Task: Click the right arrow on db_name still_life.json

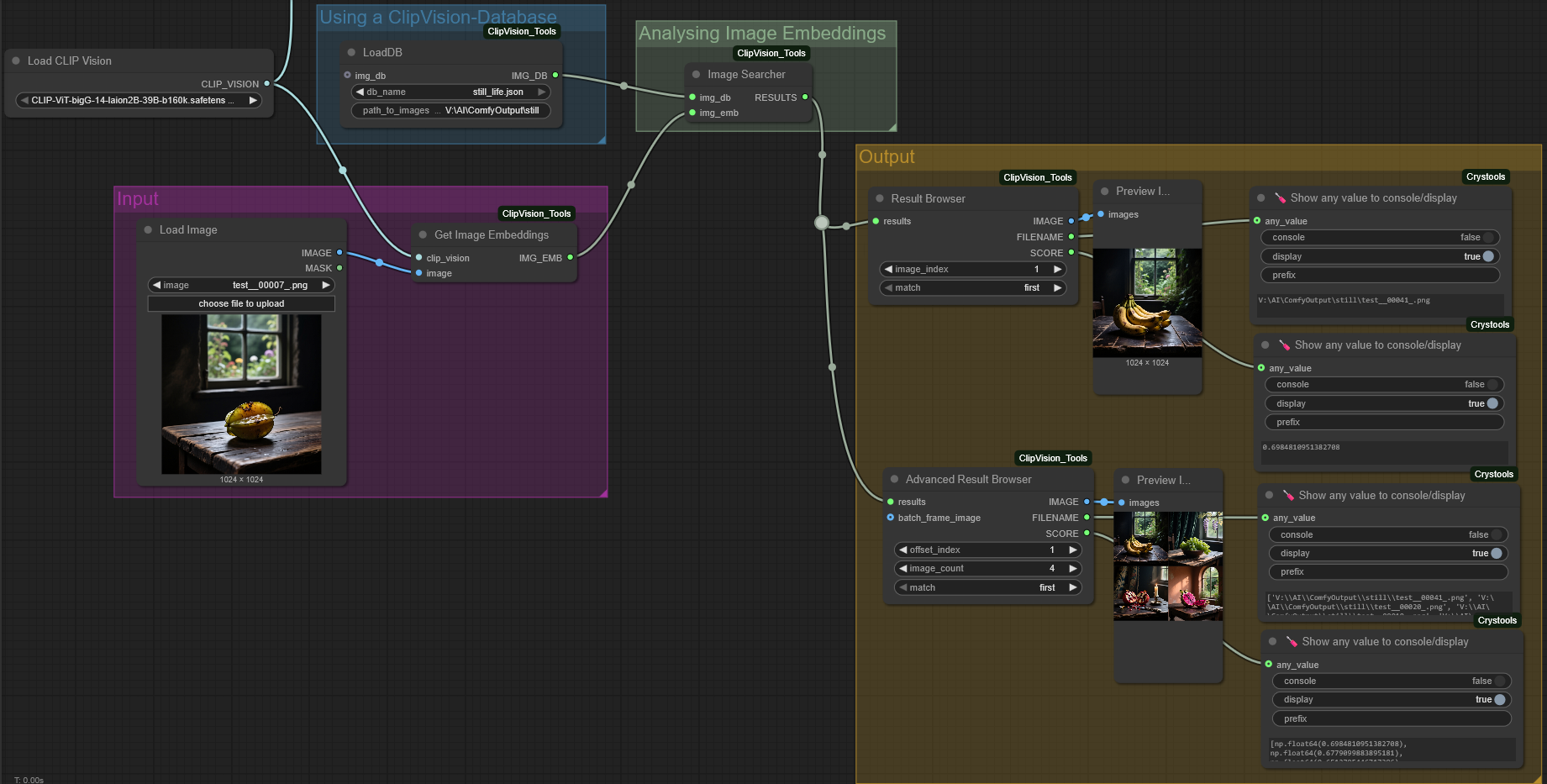Action: (542, 92)
